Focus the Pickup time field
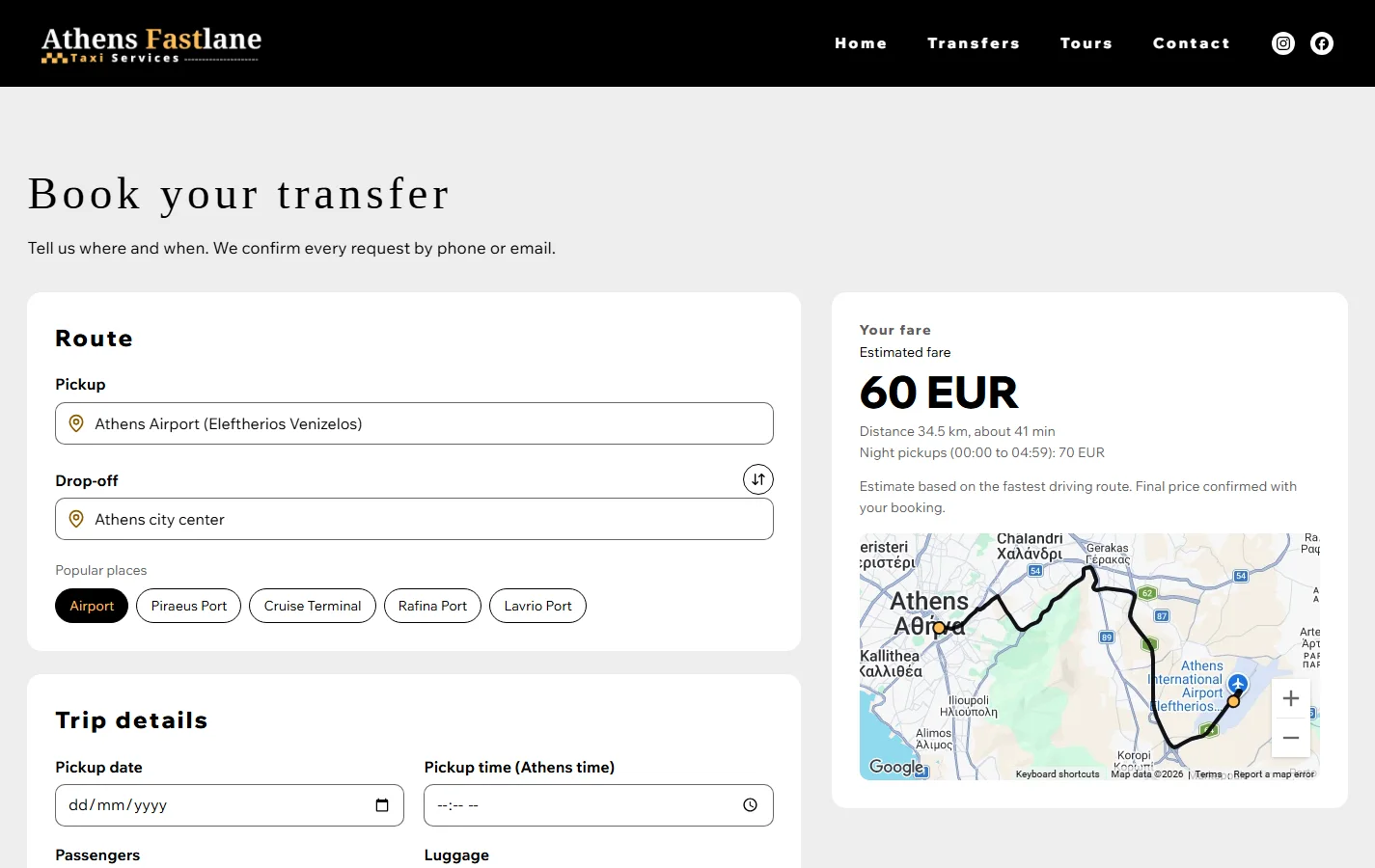Screen dimensions: 1375x868 (x=598, y=805)
